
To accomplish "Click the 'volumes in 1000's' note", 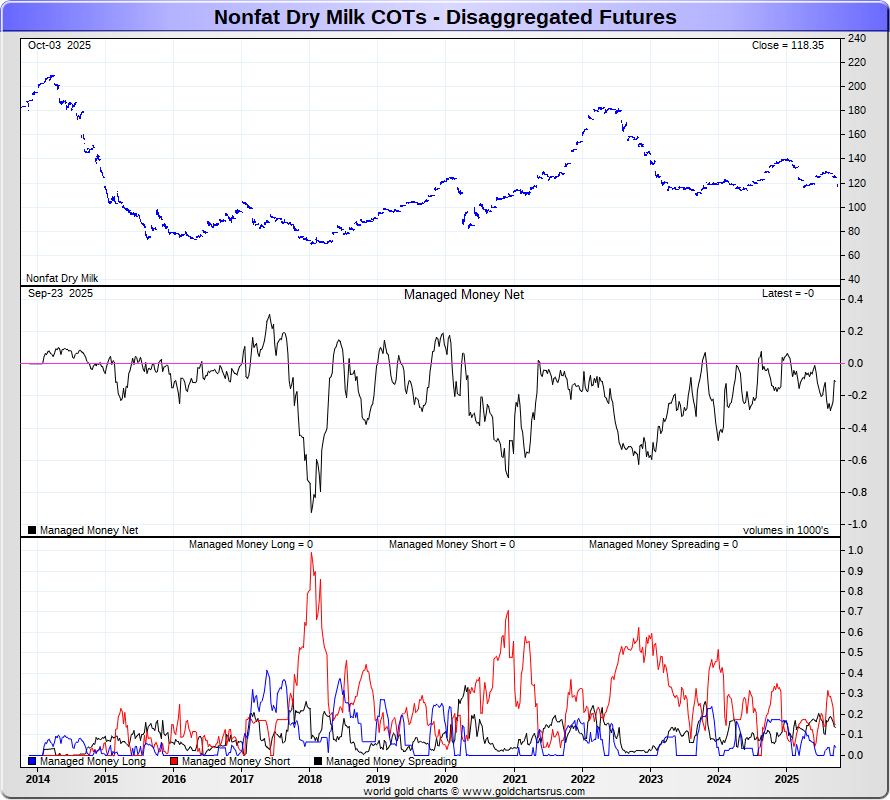I will (x=786, y=530).
